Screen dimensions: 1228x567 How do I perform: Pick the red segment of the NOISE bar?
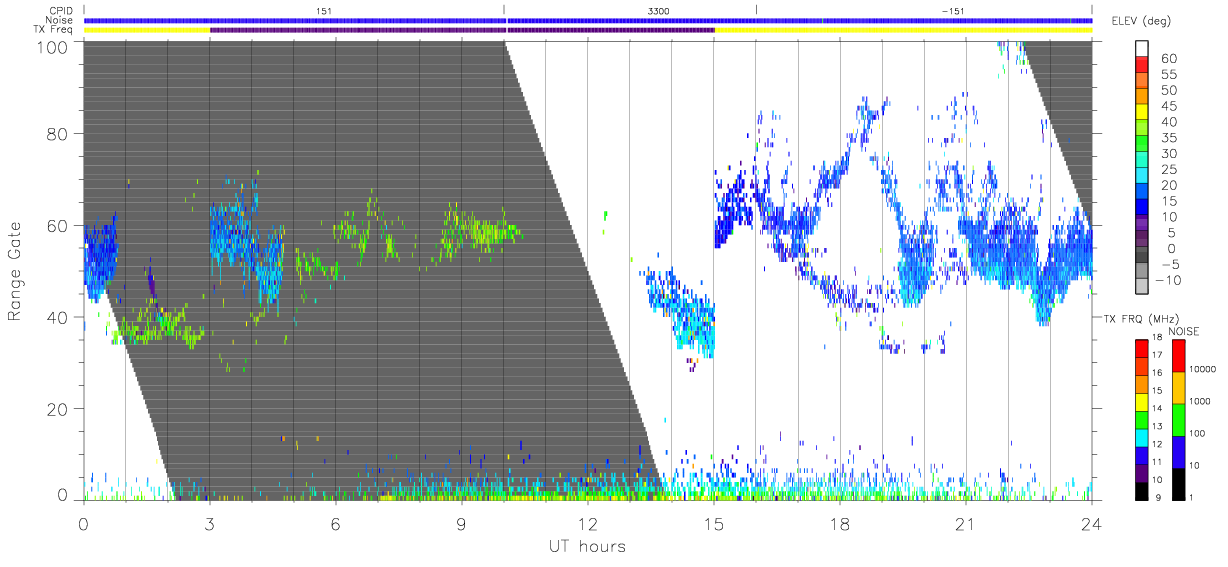[x=1177, y=356]
